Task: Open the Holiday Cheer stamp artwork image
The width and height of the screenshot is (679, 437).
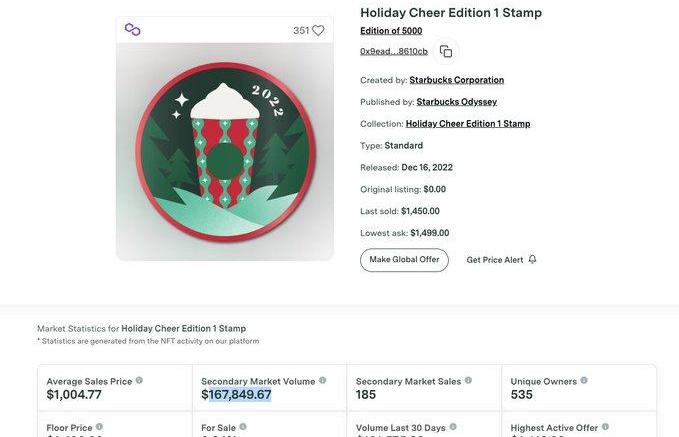Action: click(225, 151)
